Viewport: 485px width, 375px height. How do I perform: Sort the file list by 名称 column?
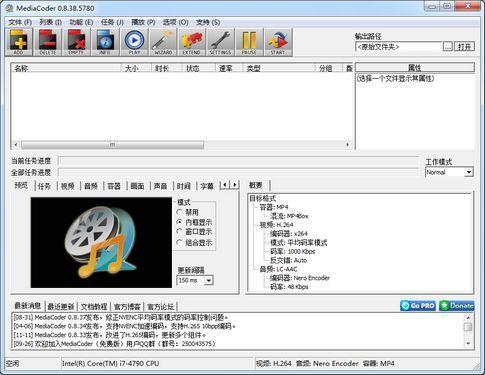pyautogui.click(x=65, y=68)
